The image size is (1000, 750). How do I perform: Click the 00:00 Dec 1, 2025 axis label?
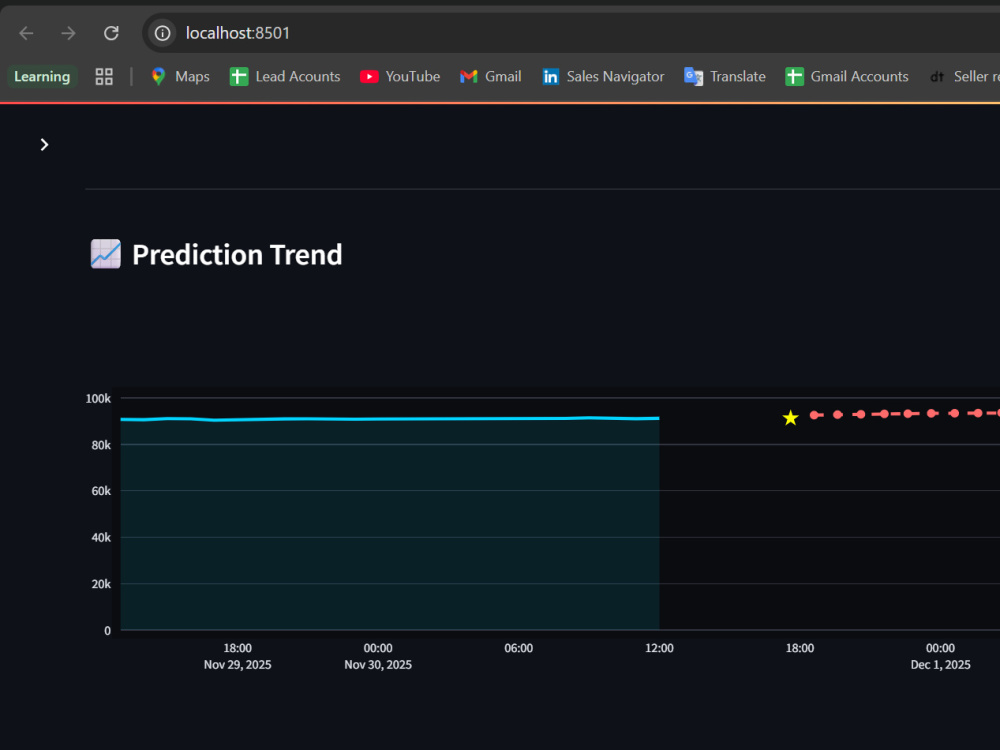(x=941, y=656)
